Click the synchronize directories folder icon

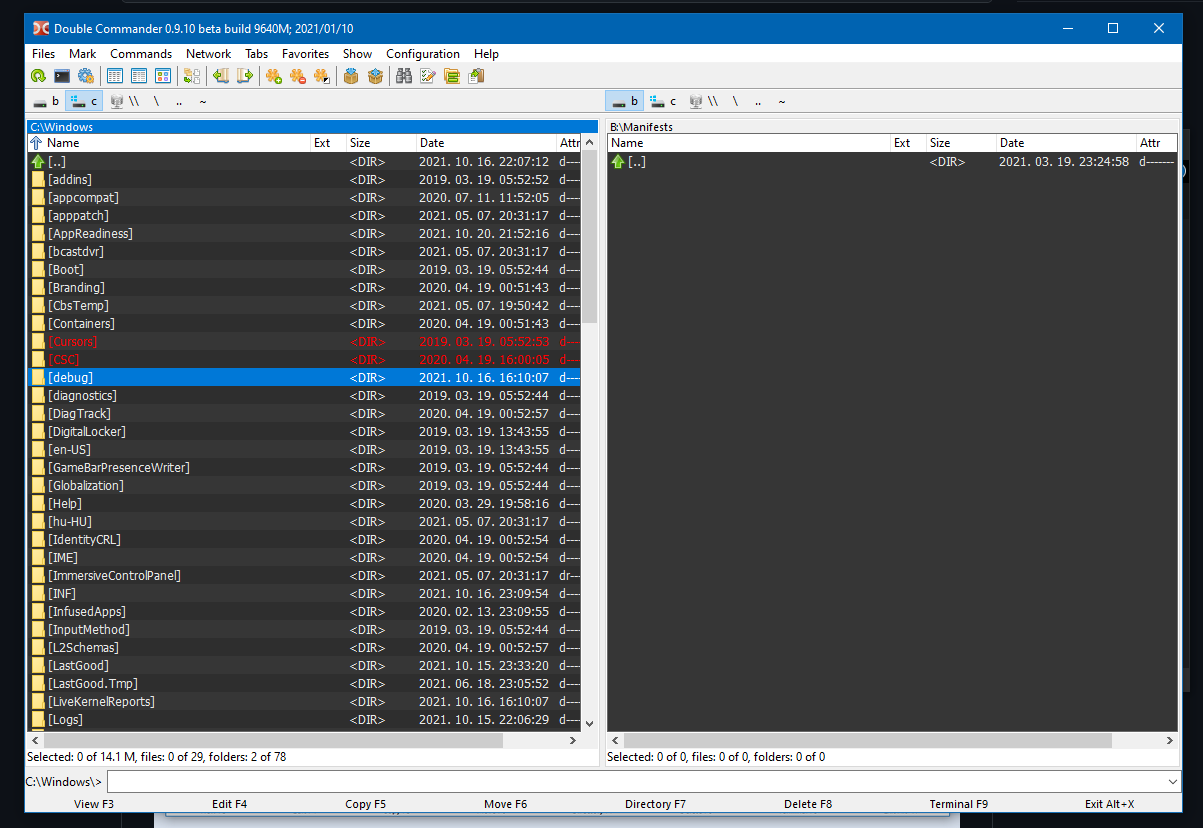(452, 76)
